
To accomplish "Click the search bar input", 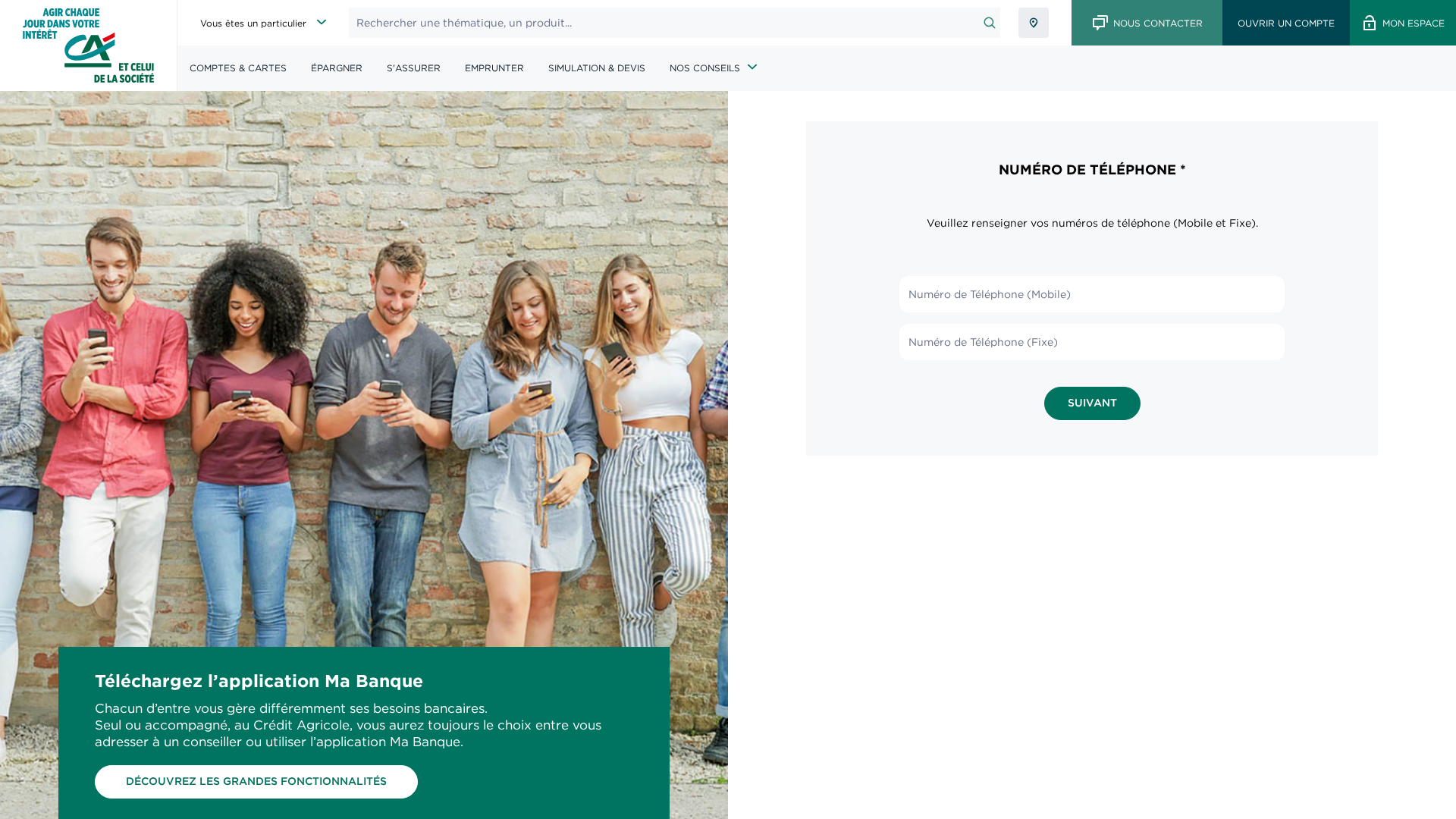I will [x=664, y=23].
